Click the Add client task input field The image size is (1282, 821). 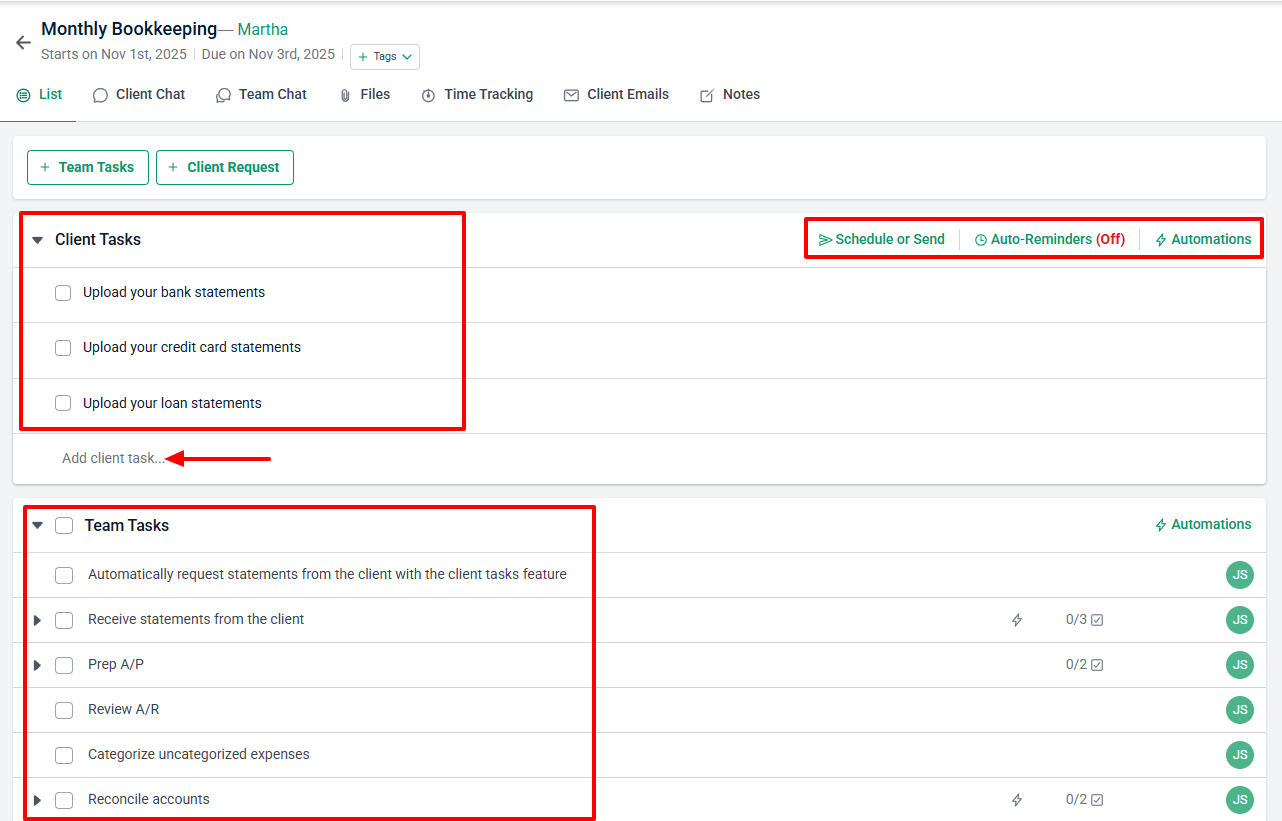click(x=112, y=457)
